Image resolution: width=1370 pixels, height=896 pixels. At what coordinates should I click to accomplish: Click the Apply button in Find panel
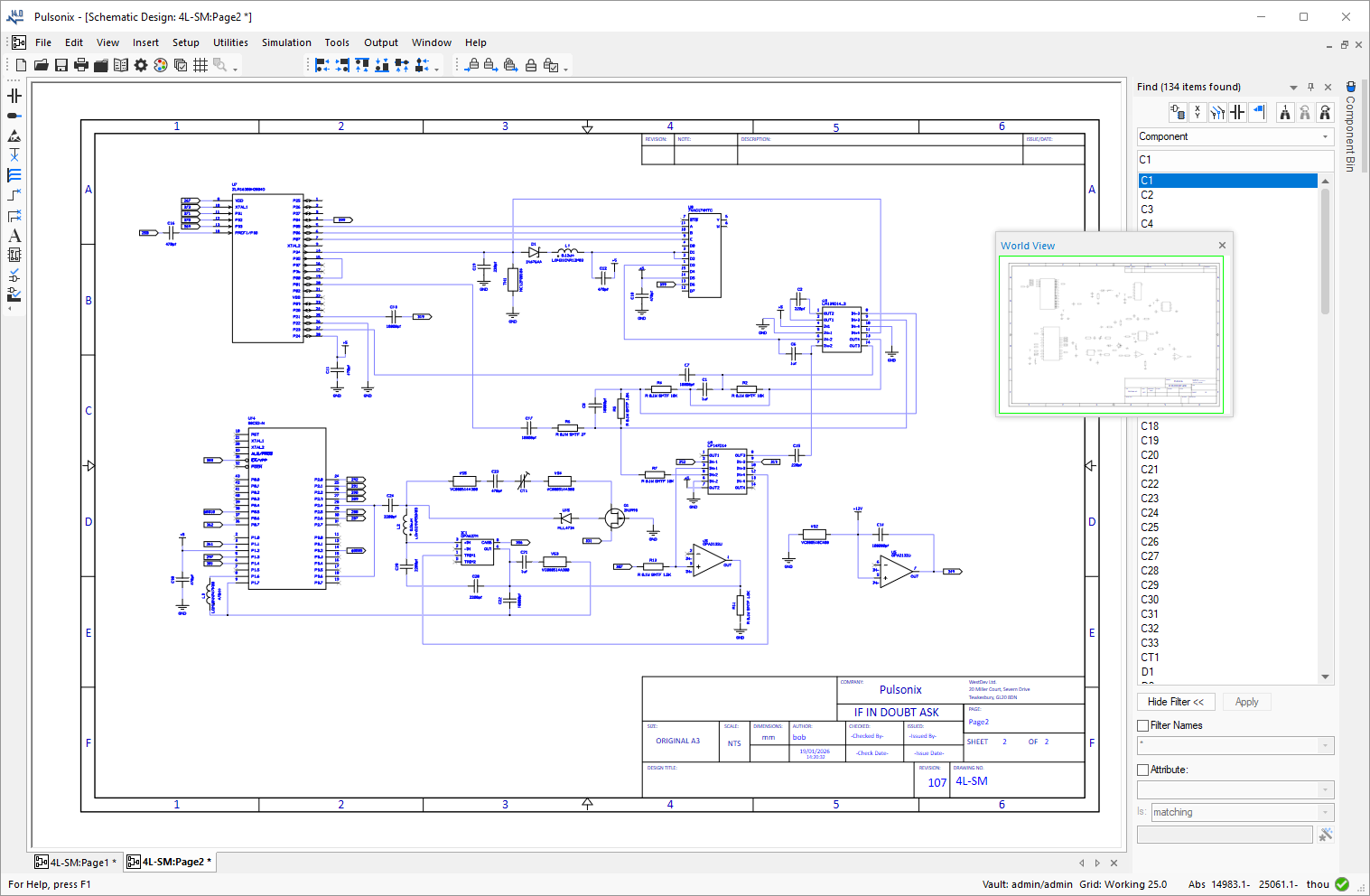coord(1246,702)
